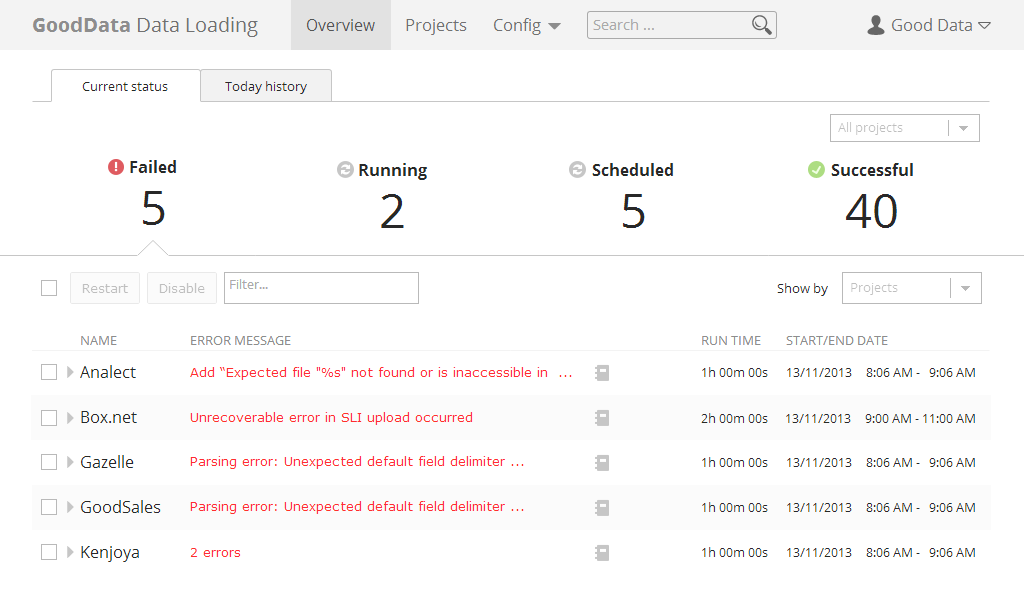Viewport: 1024px width, 615px height.
Task: Switch to the Today history tab
Action: point(266,86)
